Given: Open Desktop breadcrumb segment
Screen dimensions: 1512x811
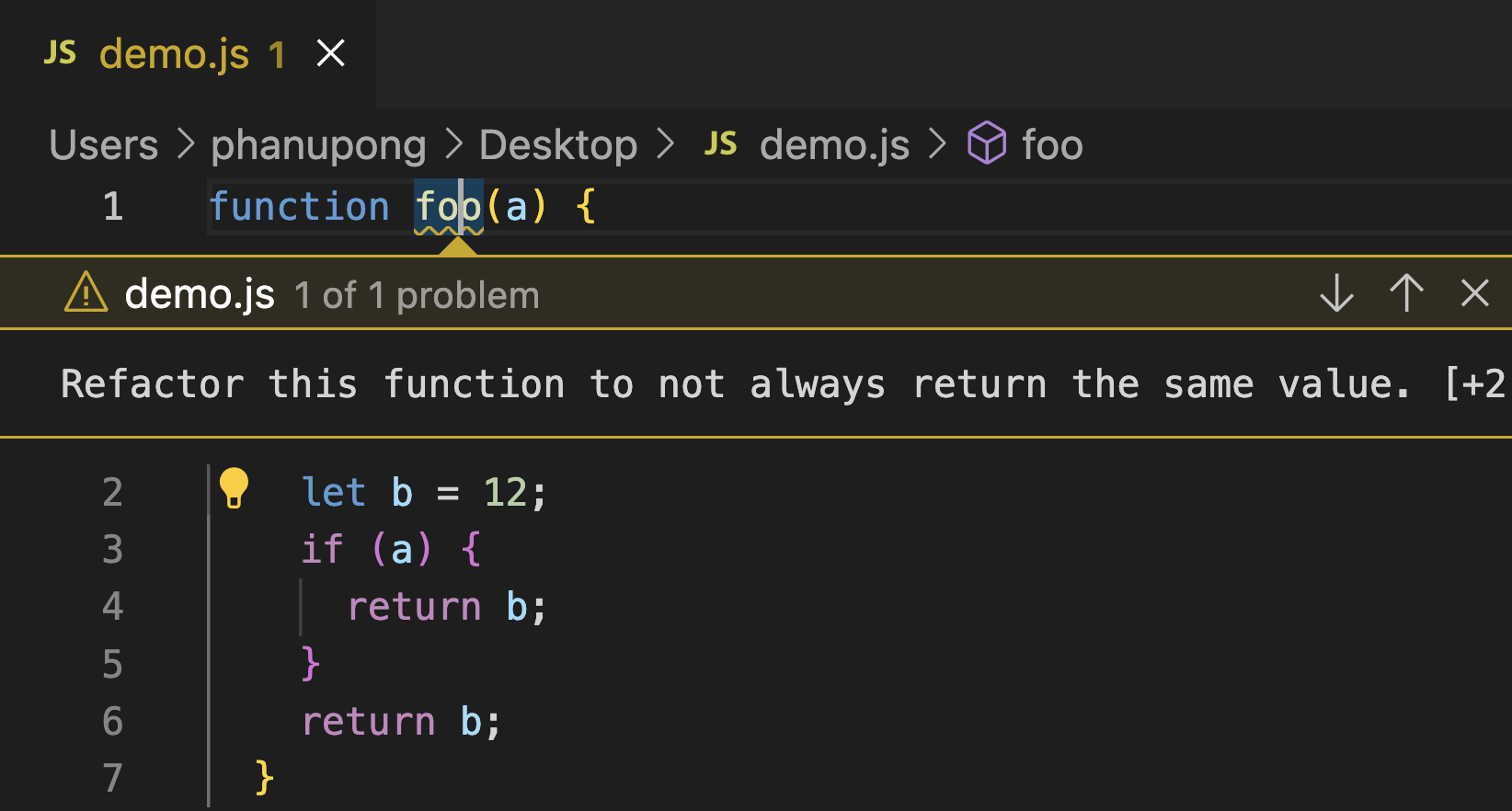Looking at the screenshot, I should pyautogui.click(x=558, y=145).
